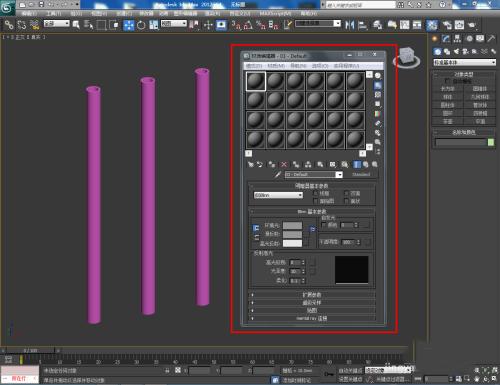Open the reference coordinate system dropdown
This screenshot has width=500, height=385.
coord(174,24)
